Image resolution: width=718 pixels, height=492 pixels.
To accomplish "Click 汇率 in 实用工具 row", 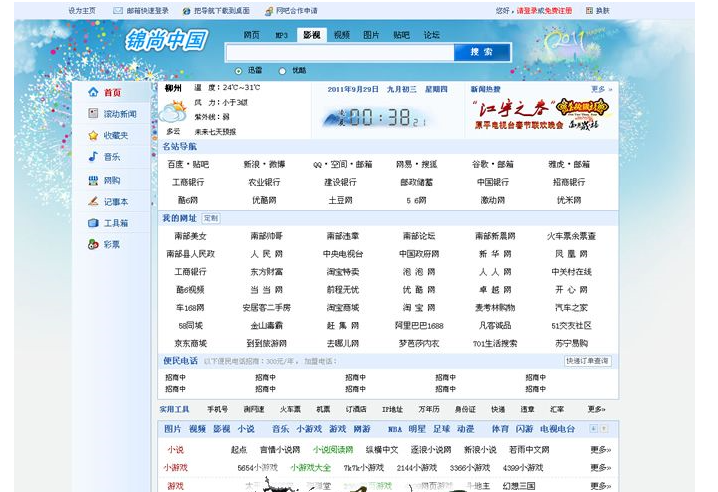I will [557, 409].
